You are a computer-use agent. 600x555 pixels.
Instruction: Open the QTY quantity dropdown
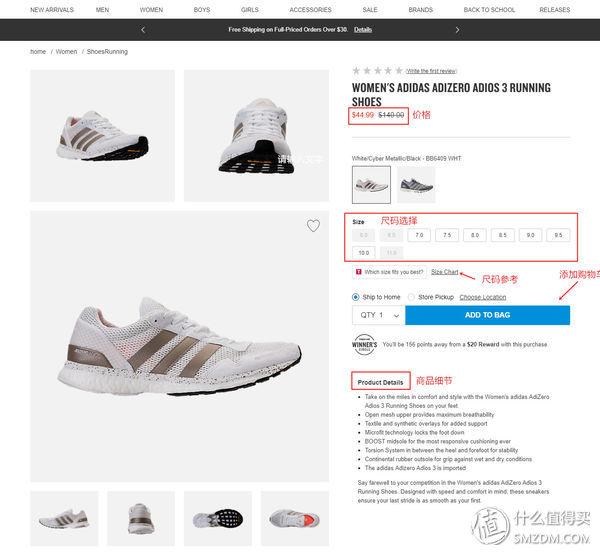click(378, 315)
